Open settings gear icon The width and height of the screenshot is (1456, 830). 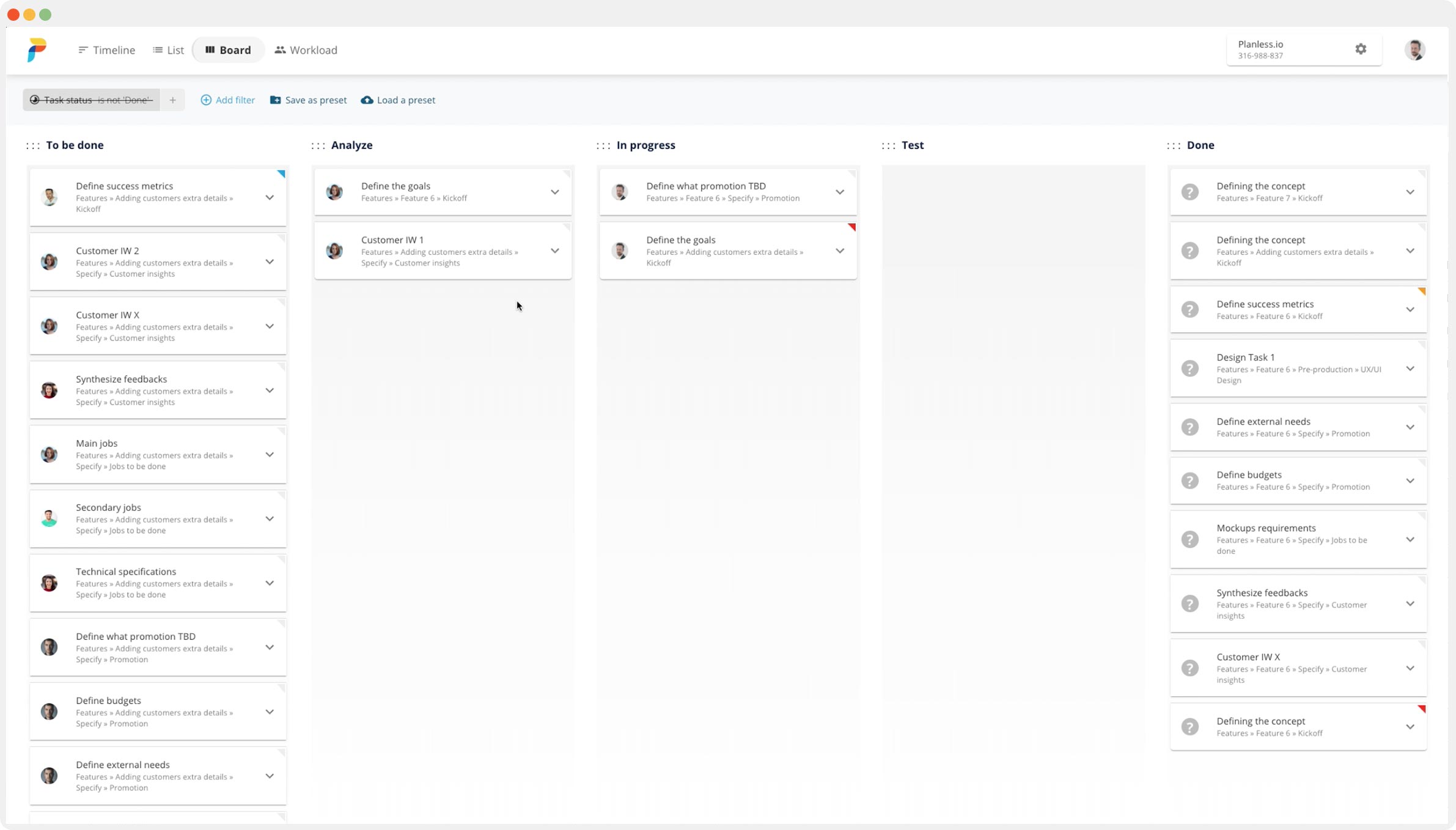pos(1361,50)
